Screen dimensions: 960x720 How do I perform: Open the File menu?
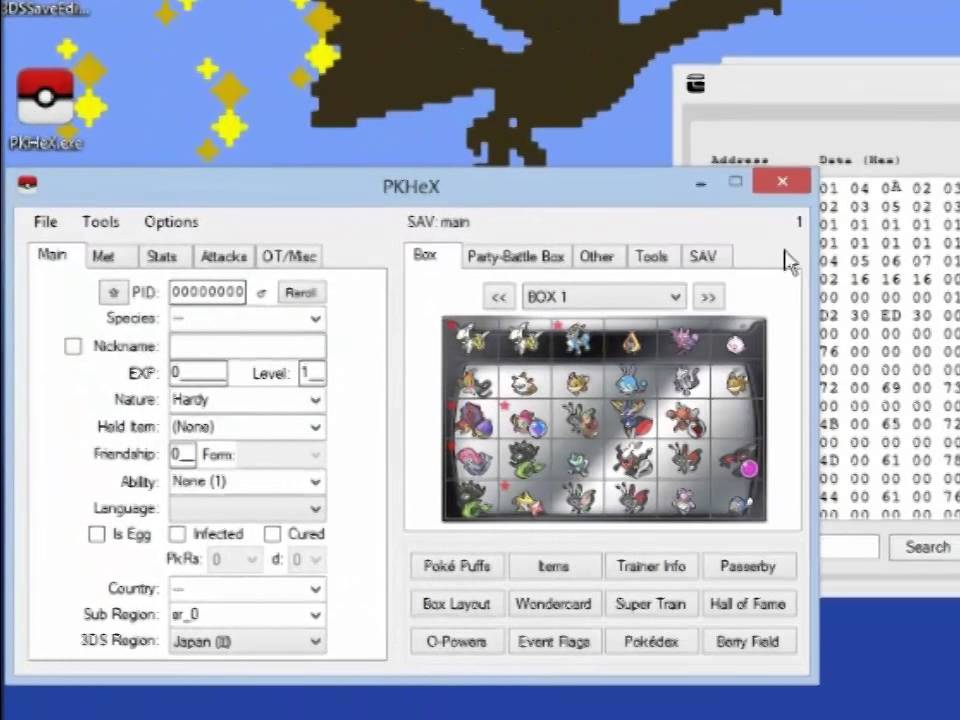point(45,222)
